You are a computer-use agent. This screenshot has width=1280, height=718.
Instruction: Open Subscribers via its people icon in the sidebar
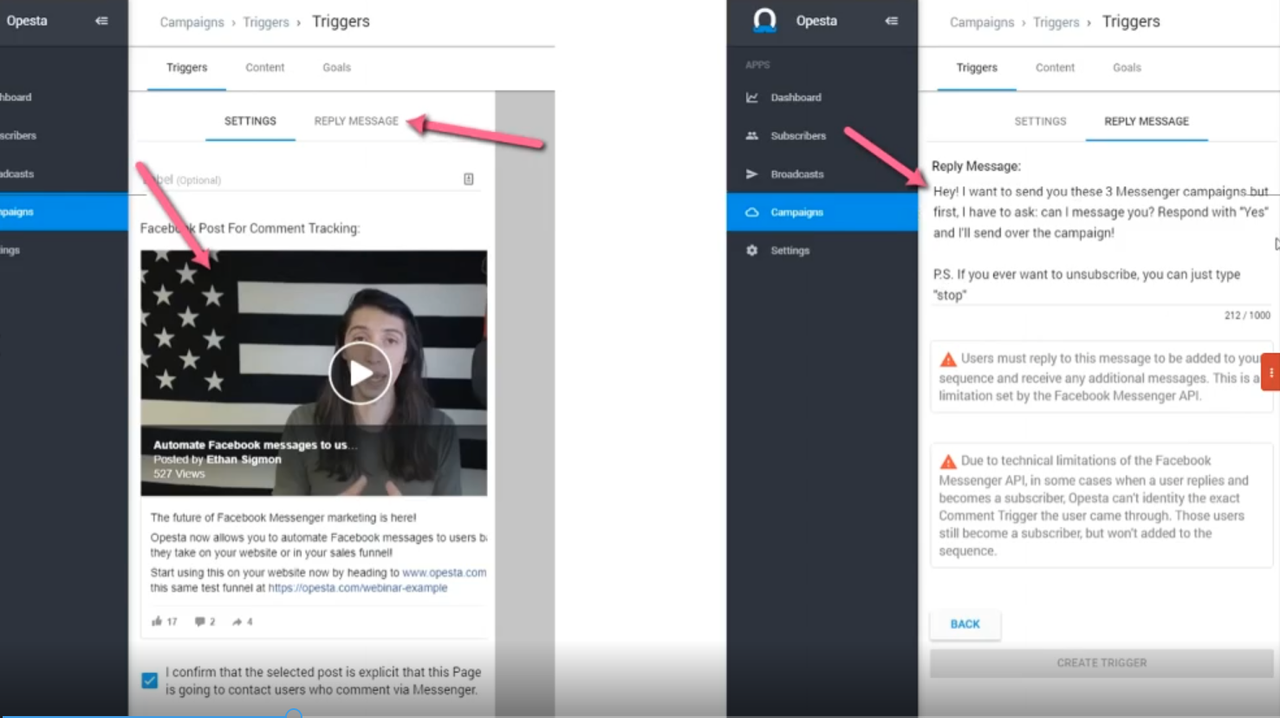[752, 135]
